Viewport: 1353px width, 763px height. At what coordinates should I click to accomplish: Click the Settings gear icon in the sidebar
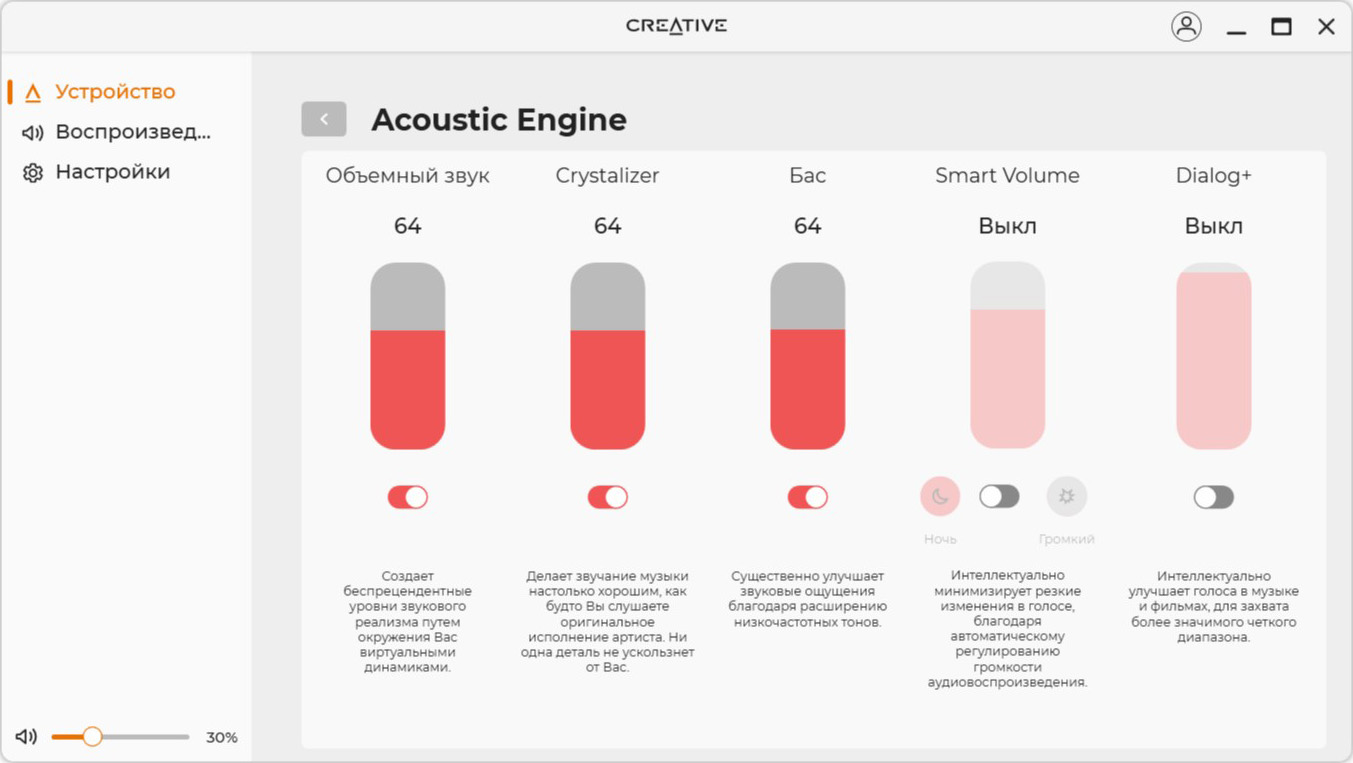pos(33,173)
